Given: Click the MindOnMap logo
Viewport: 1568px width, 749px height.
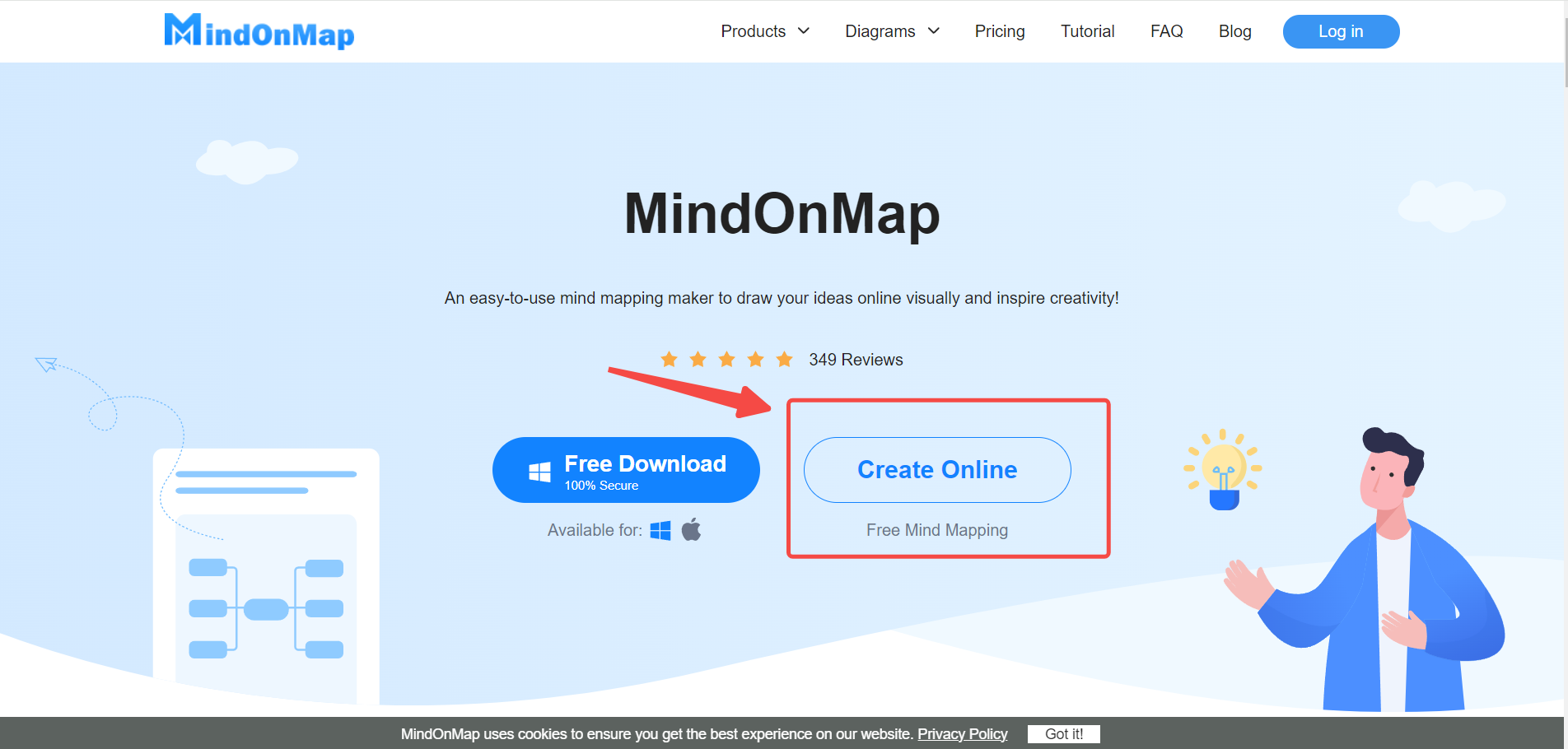Looking at the screenshot, I should (x=259, y=31).
